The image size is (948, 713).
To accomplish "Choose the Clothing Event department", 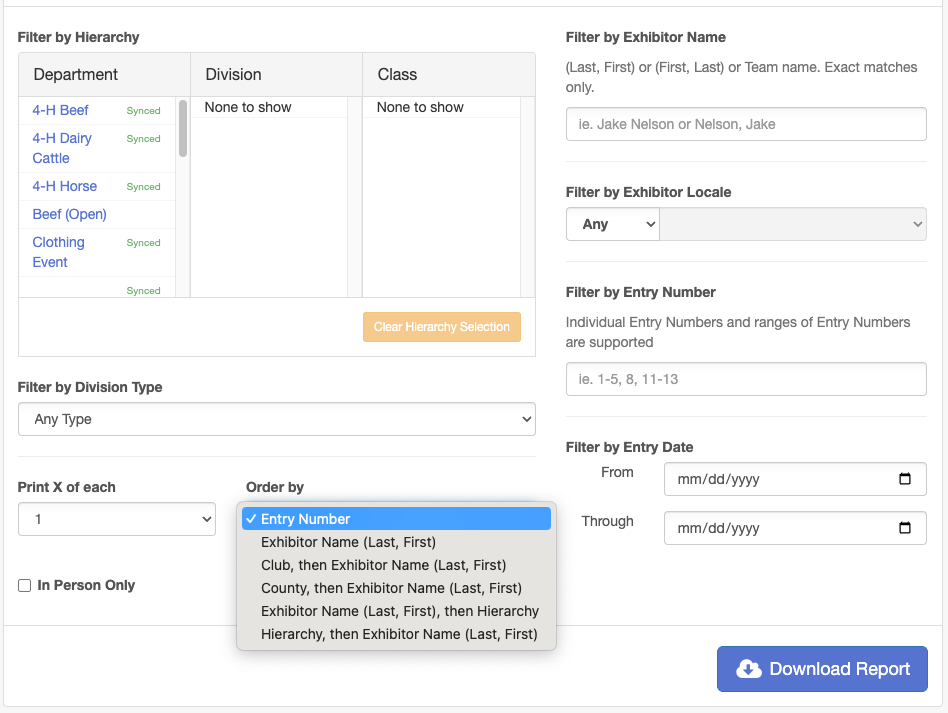I will [x=58, y=252].
